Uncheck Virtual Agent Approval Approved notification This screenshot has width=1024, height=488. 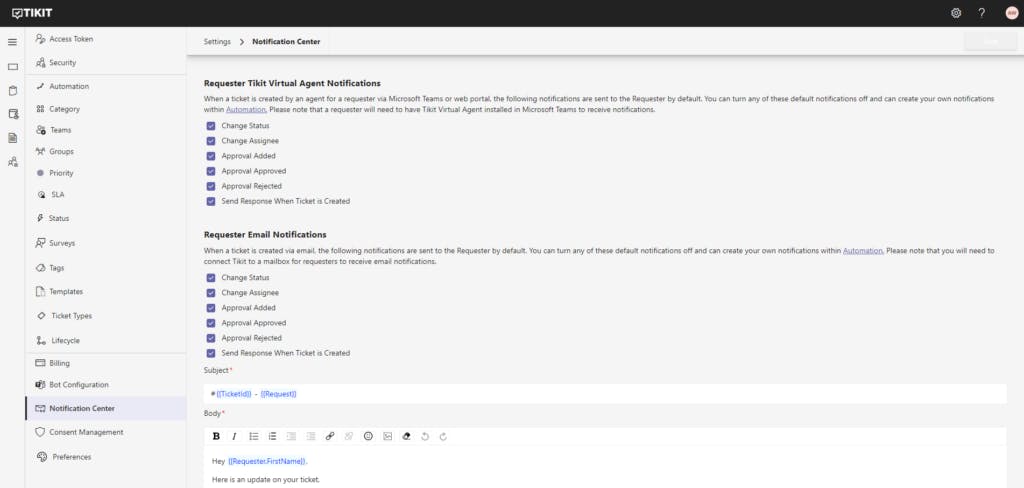point(211,171)
